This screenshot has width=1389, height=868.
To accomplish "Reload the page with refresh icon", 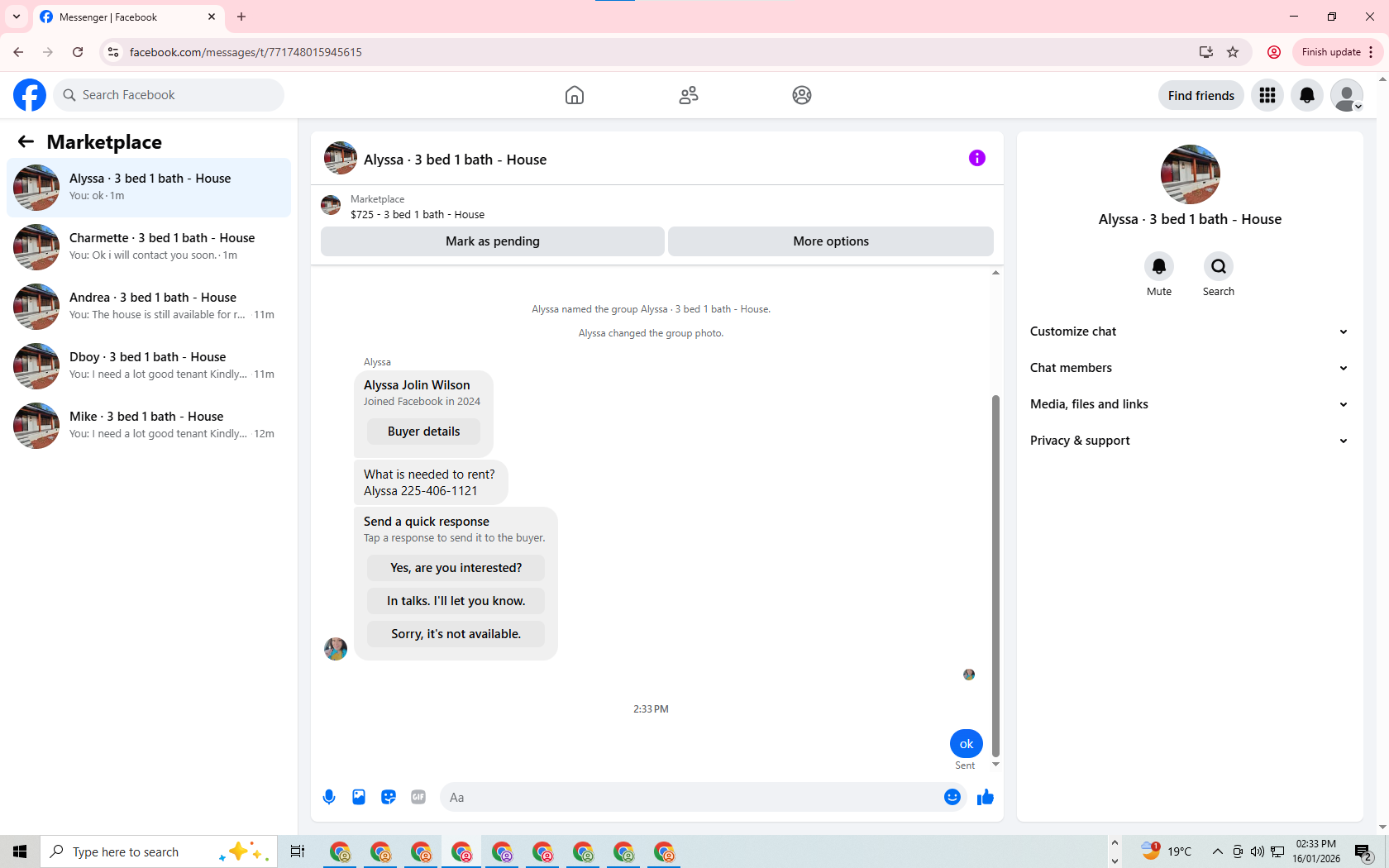I will pos(78,52).
